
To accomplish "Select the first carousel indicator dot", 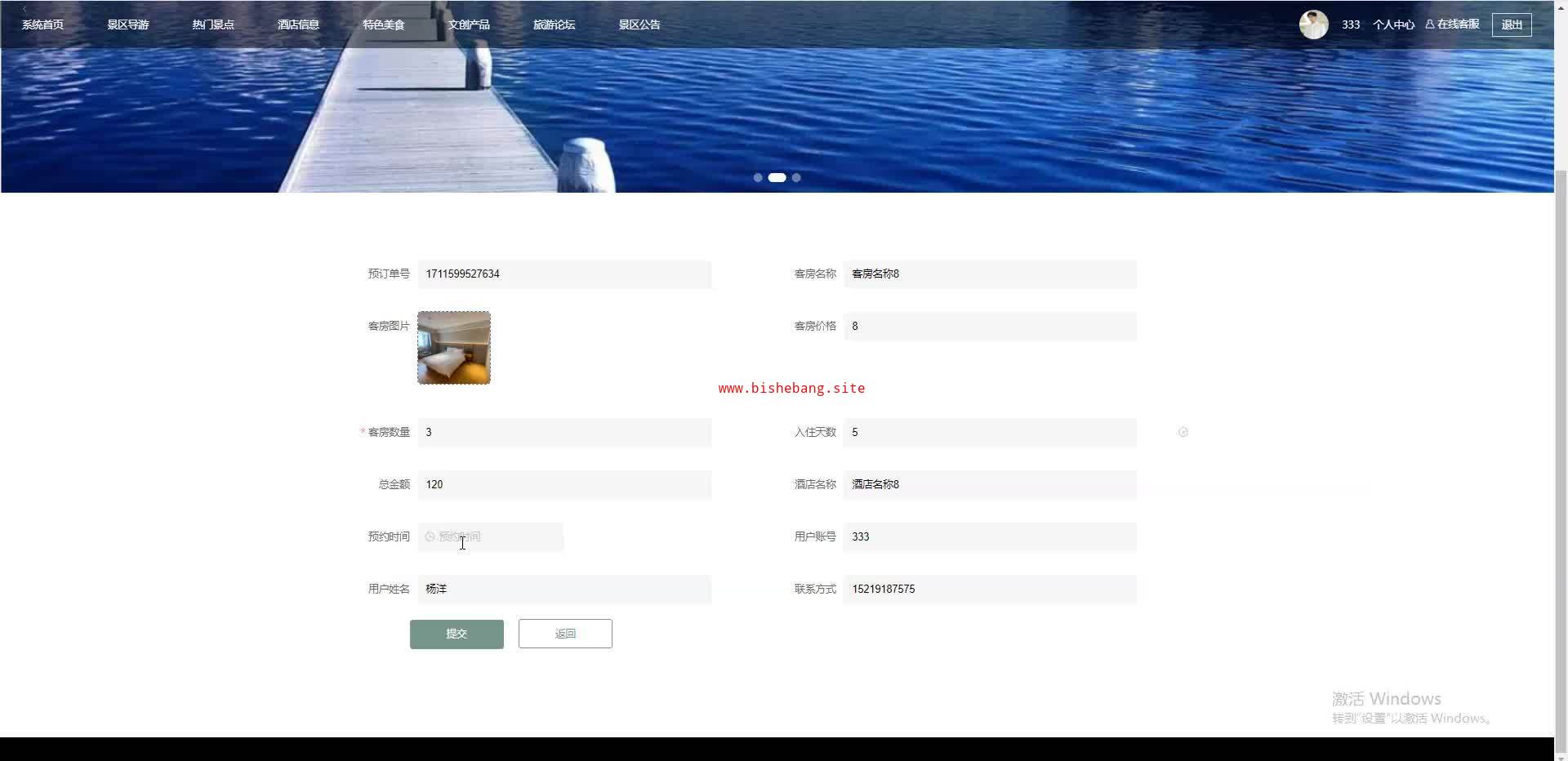I will click(758, 177).
